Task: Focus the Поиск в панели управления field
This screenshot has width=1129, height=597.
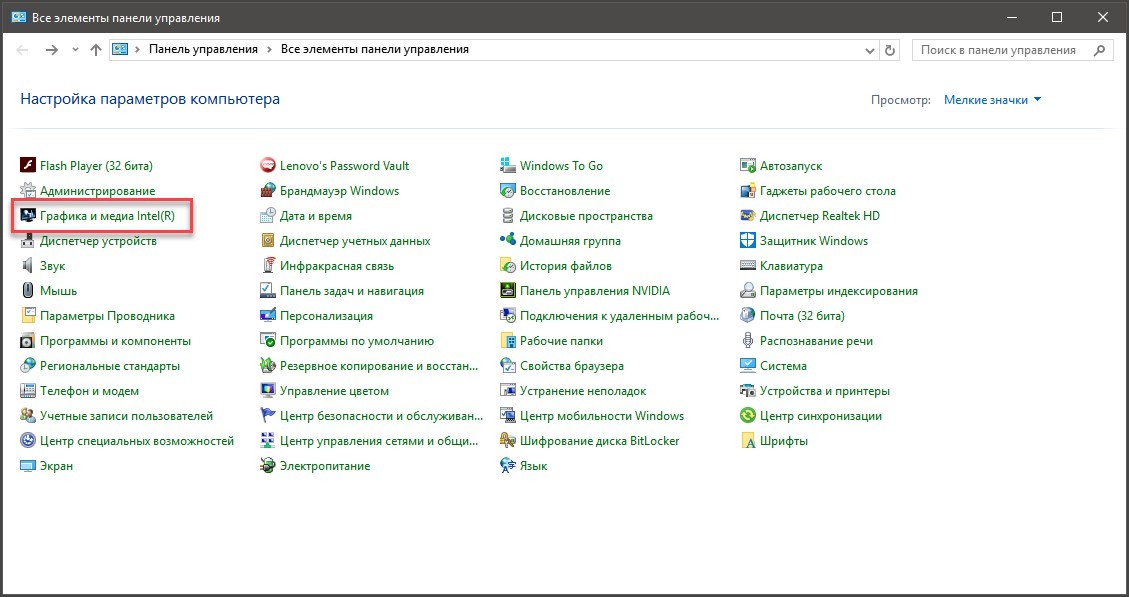Action: click(x=1012, y=50)
